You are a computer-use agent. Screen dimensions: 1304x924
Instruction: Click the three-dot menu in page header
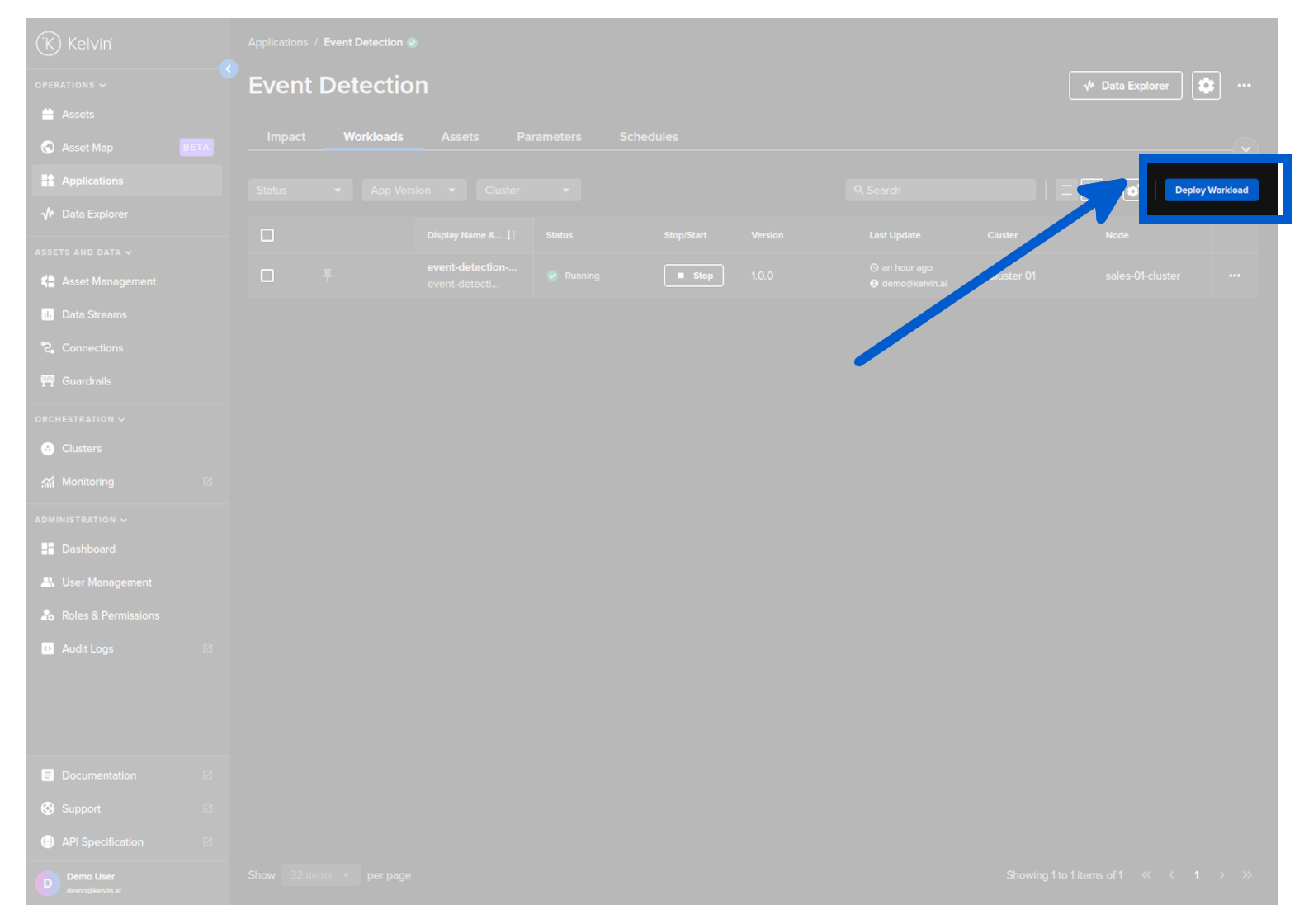coord(1244,86)
